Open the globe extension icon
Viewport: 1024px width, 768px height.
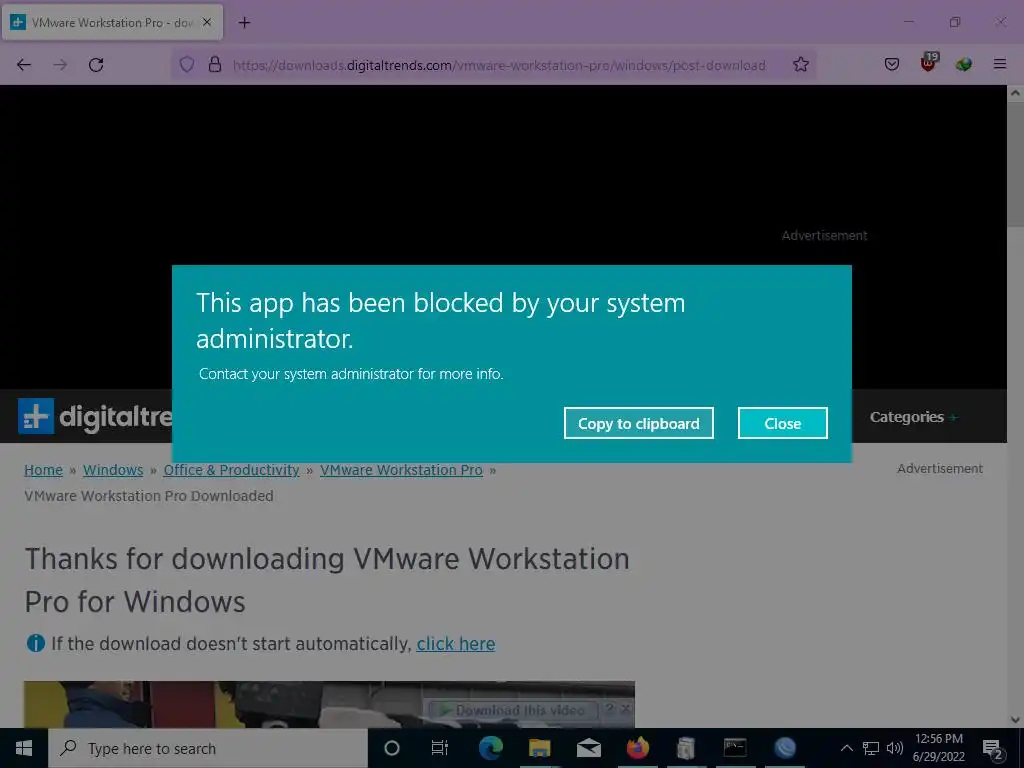pyautogui.click(x=963, y=64)
